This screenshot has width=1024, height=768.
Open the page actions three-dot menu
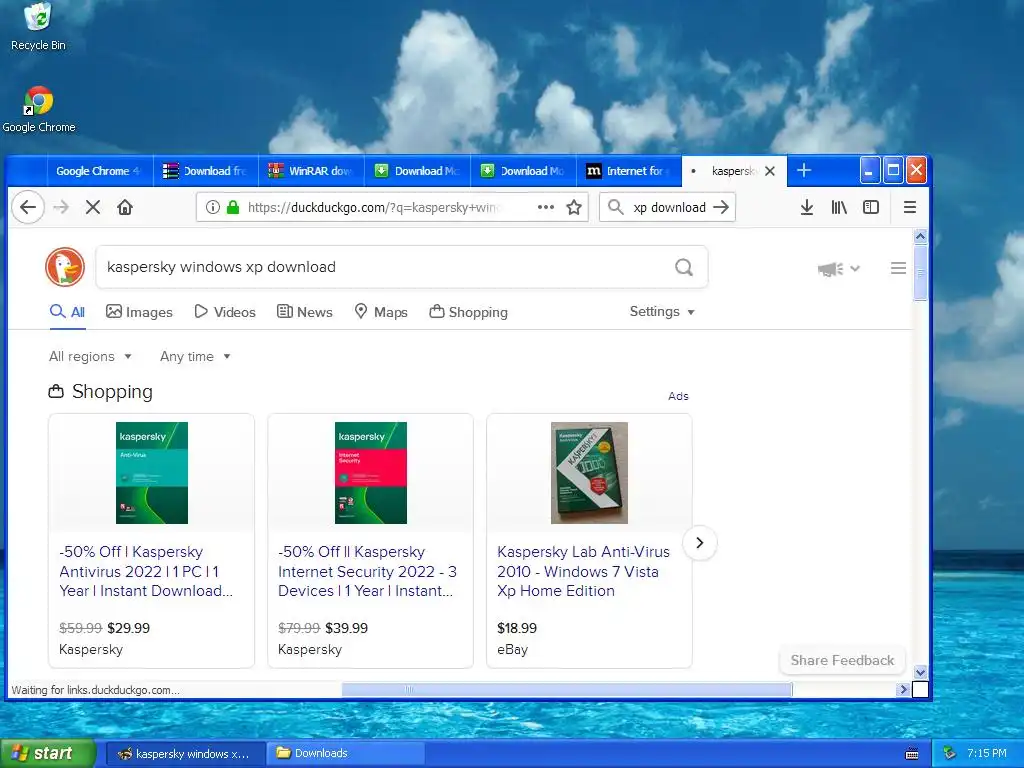545,208
